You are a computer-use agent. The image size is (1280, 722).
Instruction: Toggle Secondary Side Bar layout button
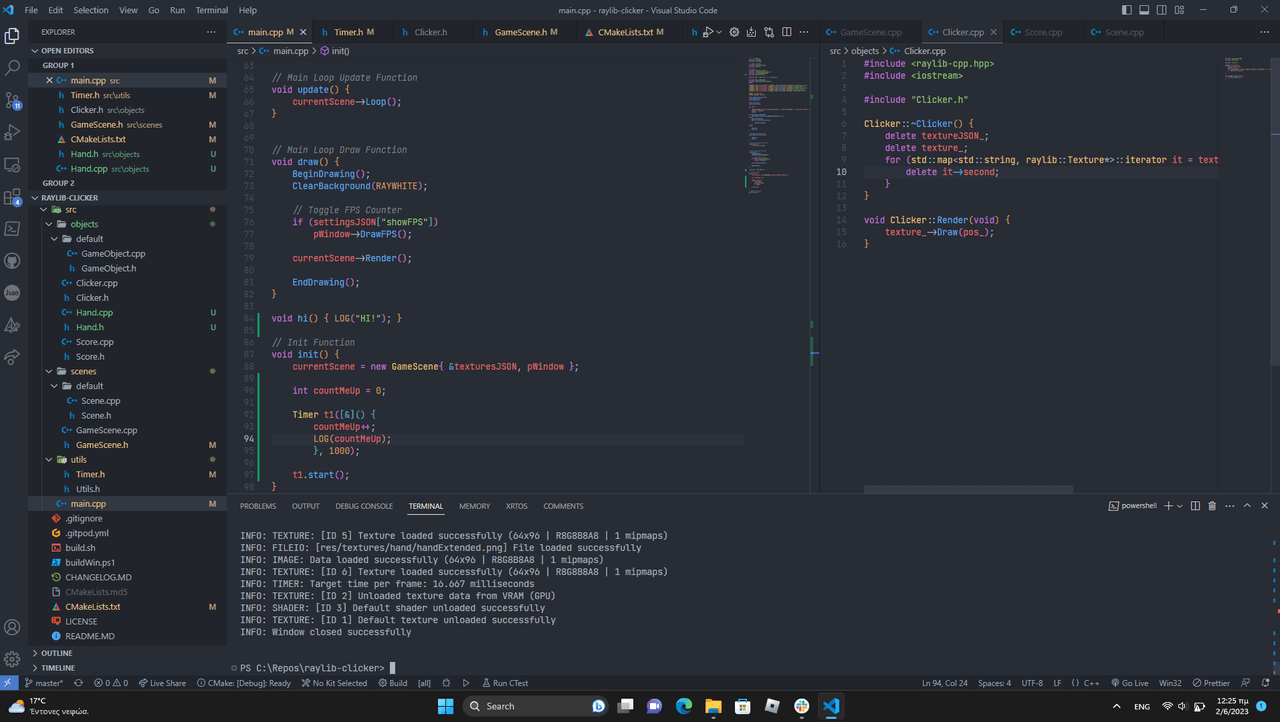tap(1163, 10)
